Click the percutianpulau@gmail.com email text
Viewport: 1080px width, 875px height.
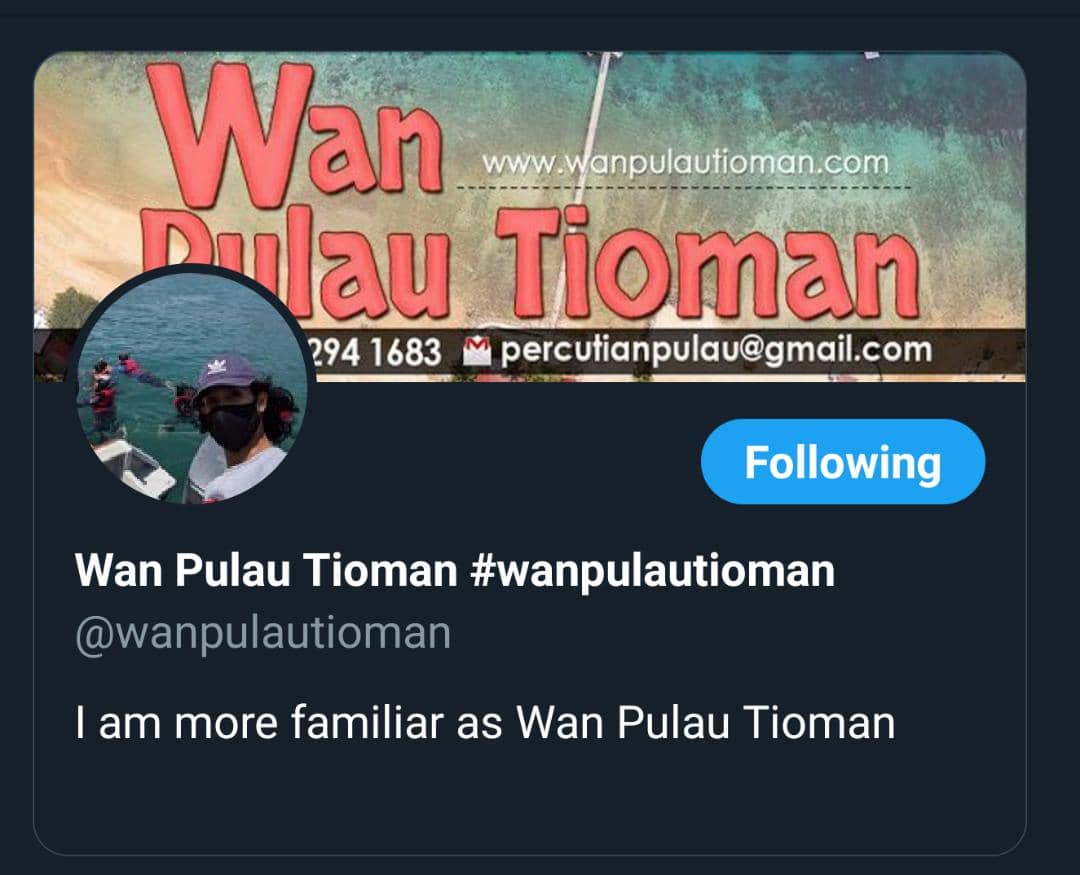coord(716,351)
